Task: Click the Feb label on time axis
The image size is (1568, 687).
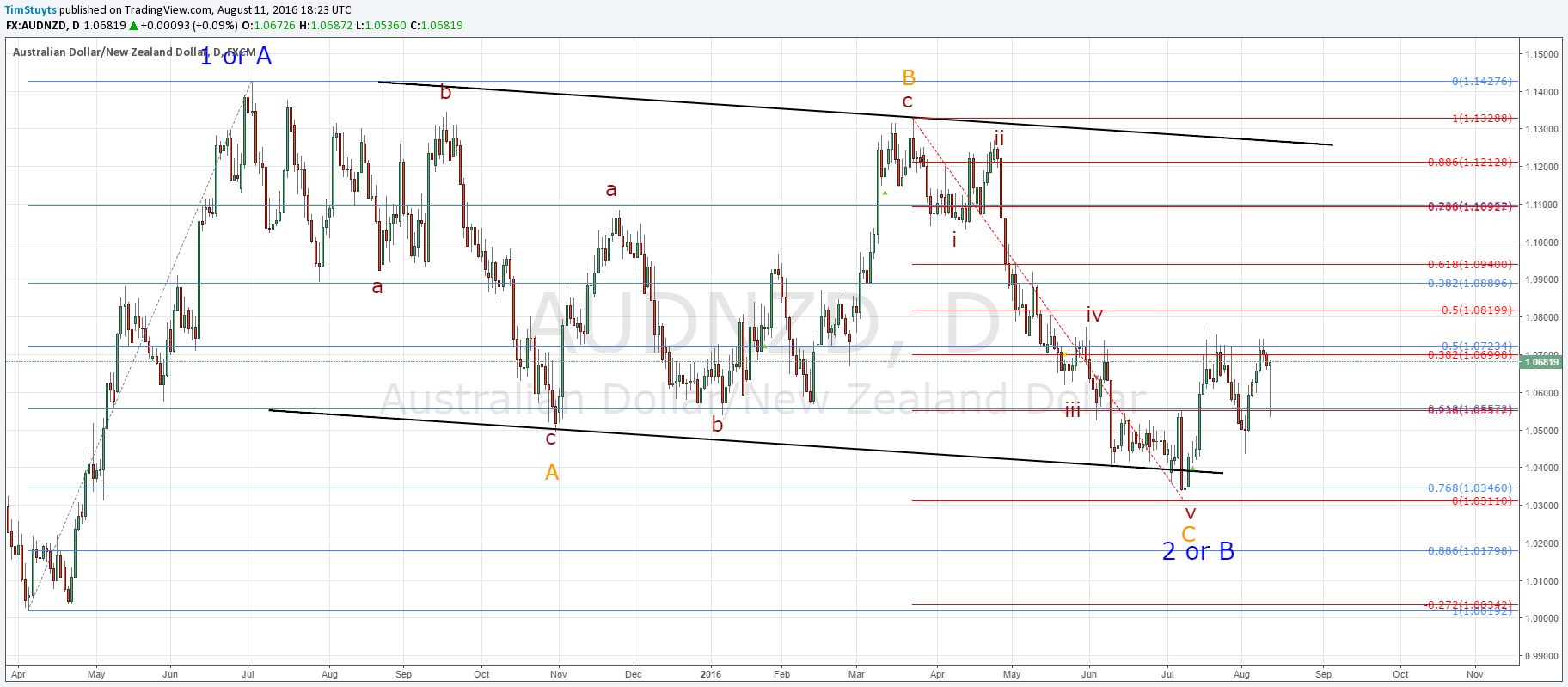Action: pos(781,674)
